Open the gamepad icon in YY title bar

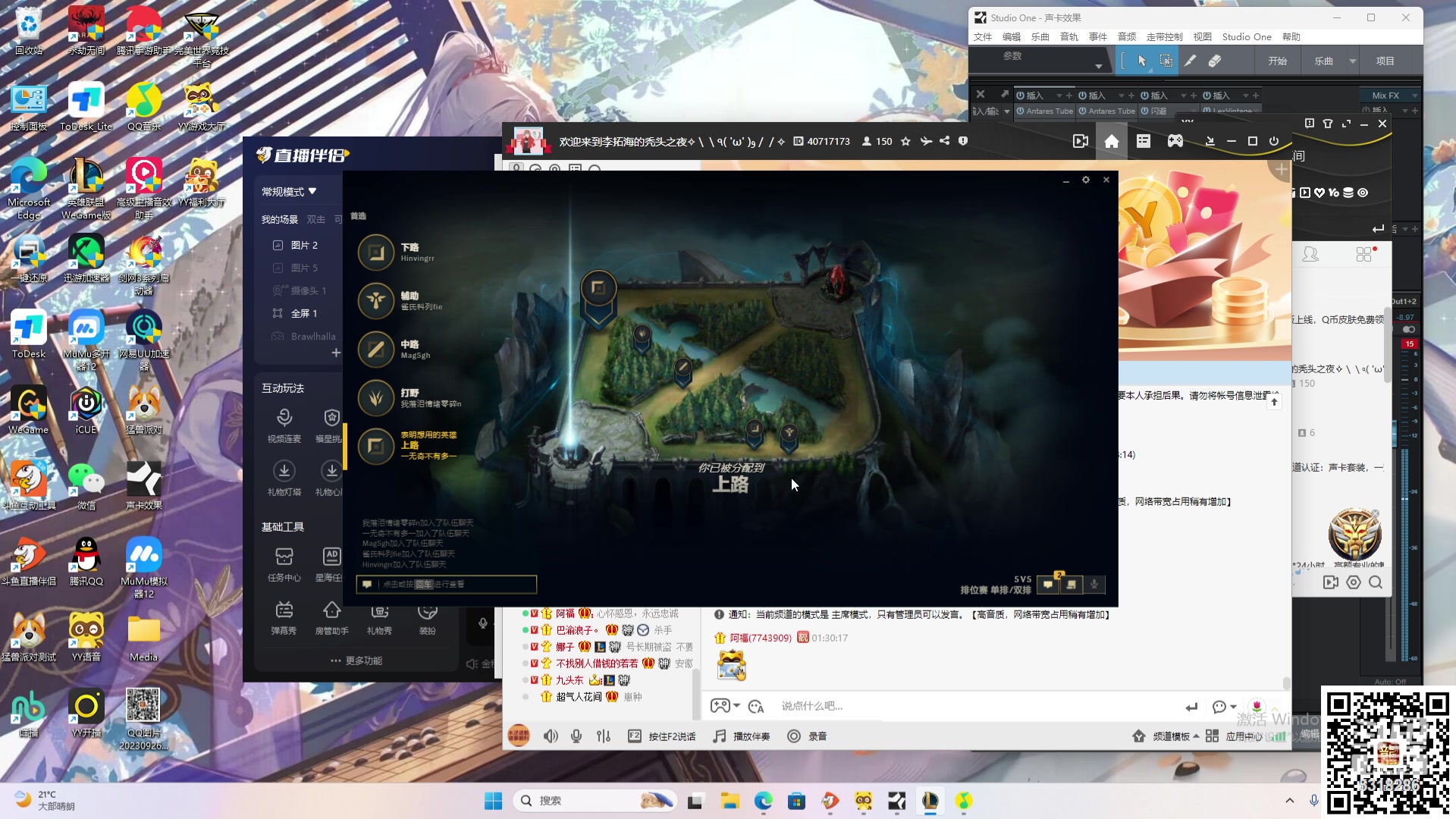(1175, 141)
